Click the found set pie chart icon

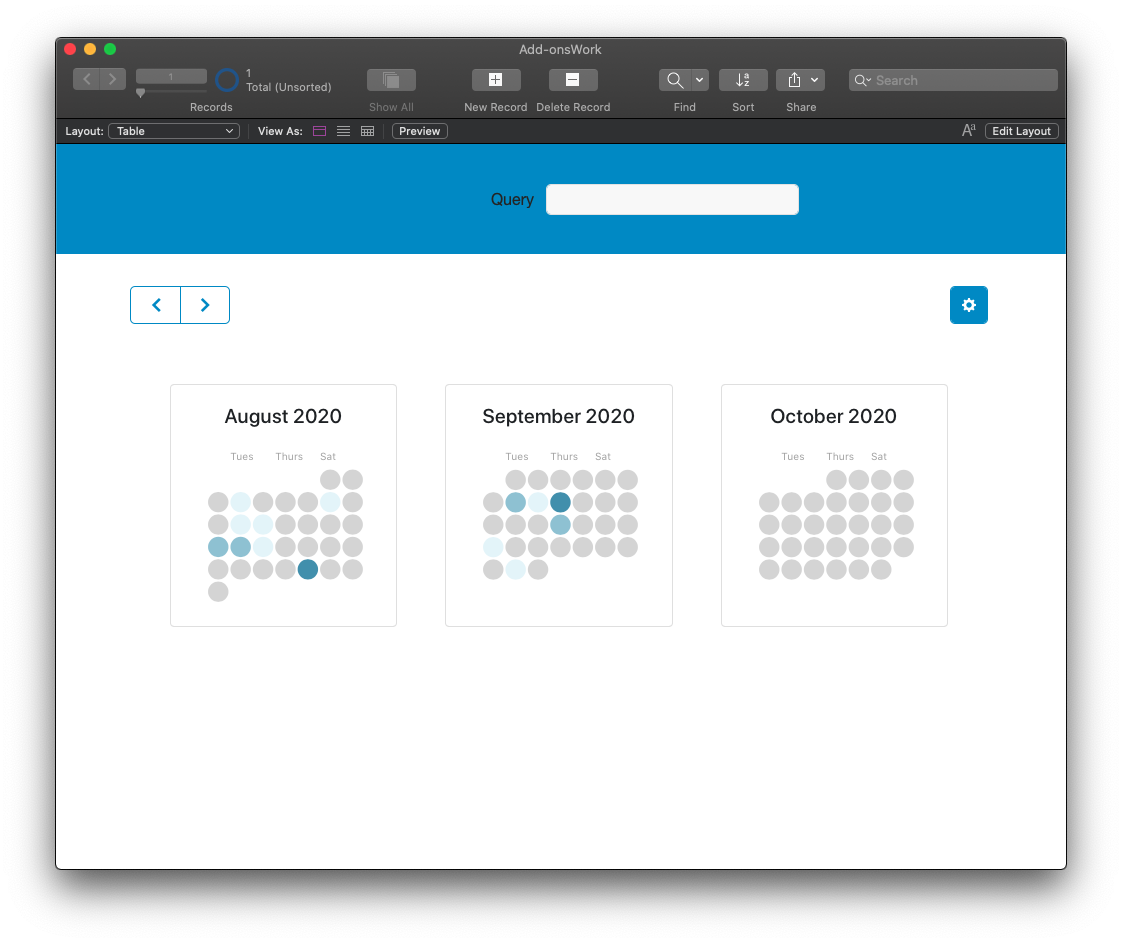pyautogui.click(x=227, y=80)
